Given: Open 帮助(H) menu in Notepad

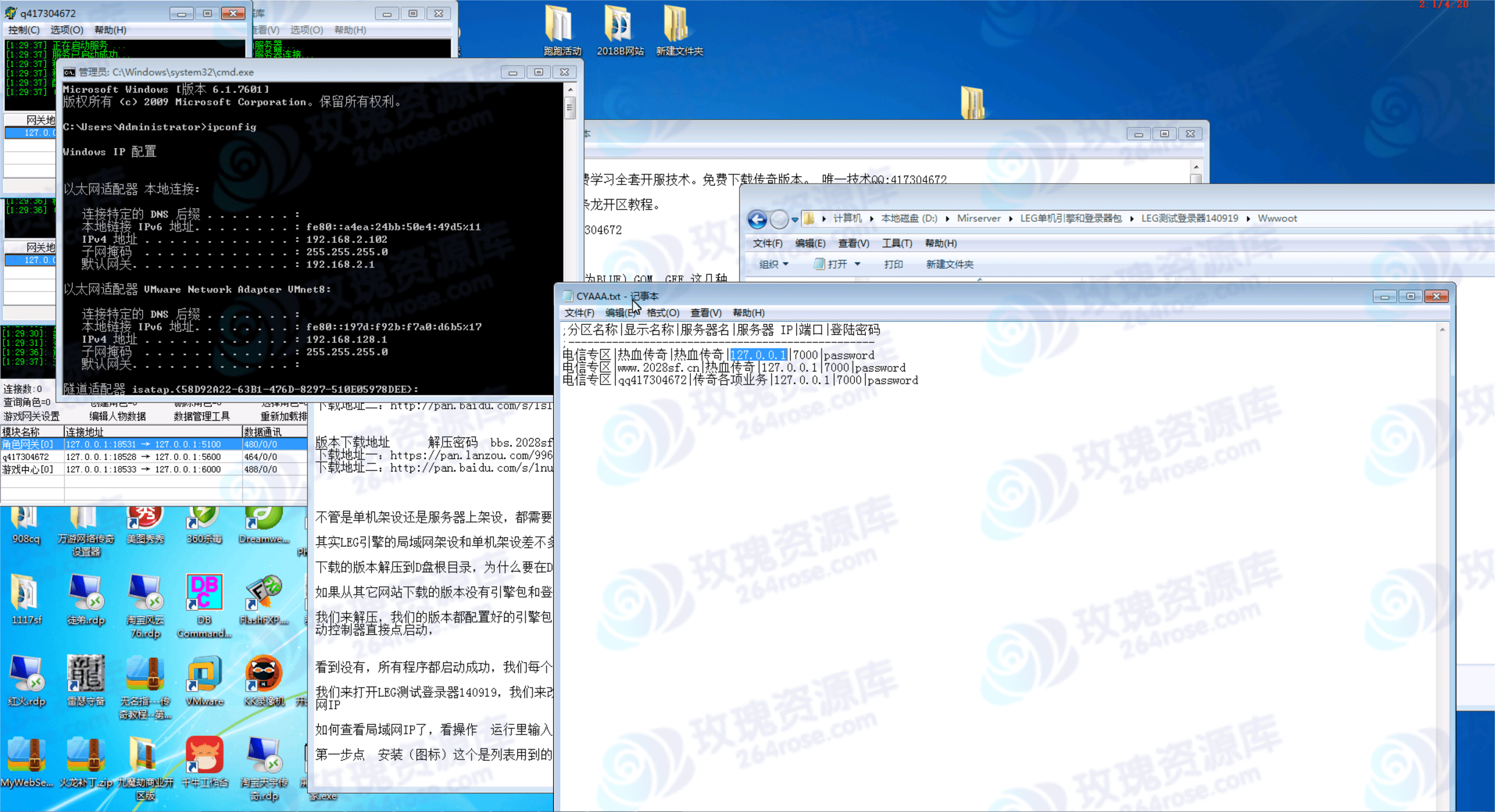Looking at the screenshot, I should [749, 313].
